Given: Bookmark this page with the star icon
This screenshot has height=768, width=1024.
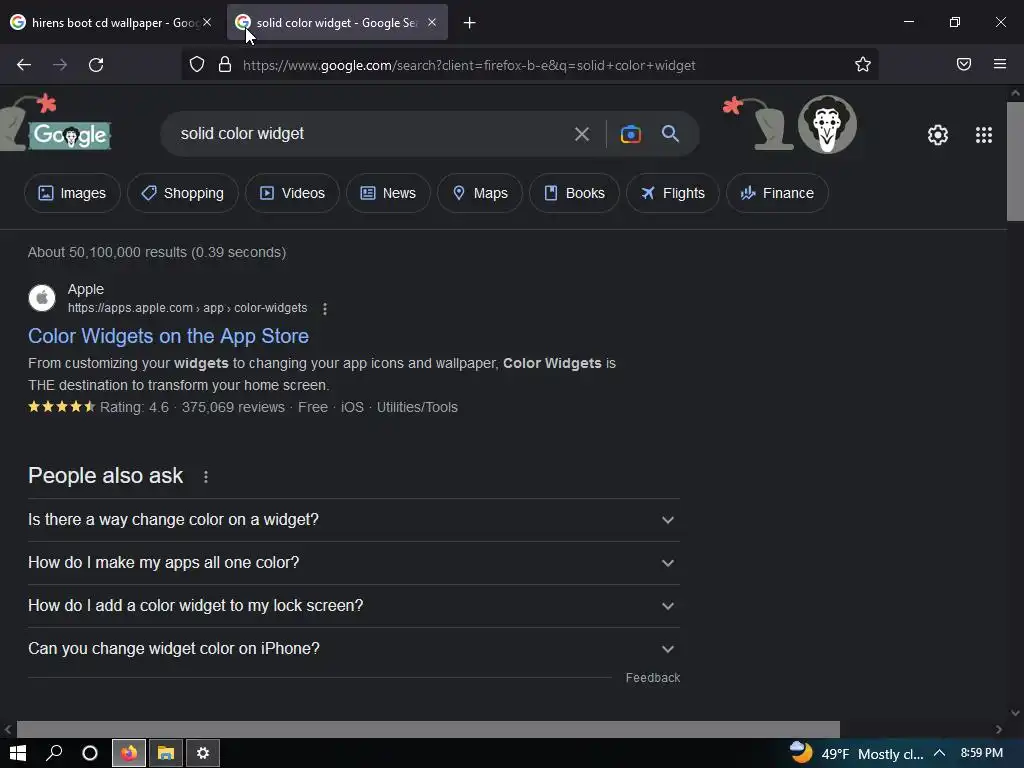Looking at the screenshot, I should coord(863,64).
